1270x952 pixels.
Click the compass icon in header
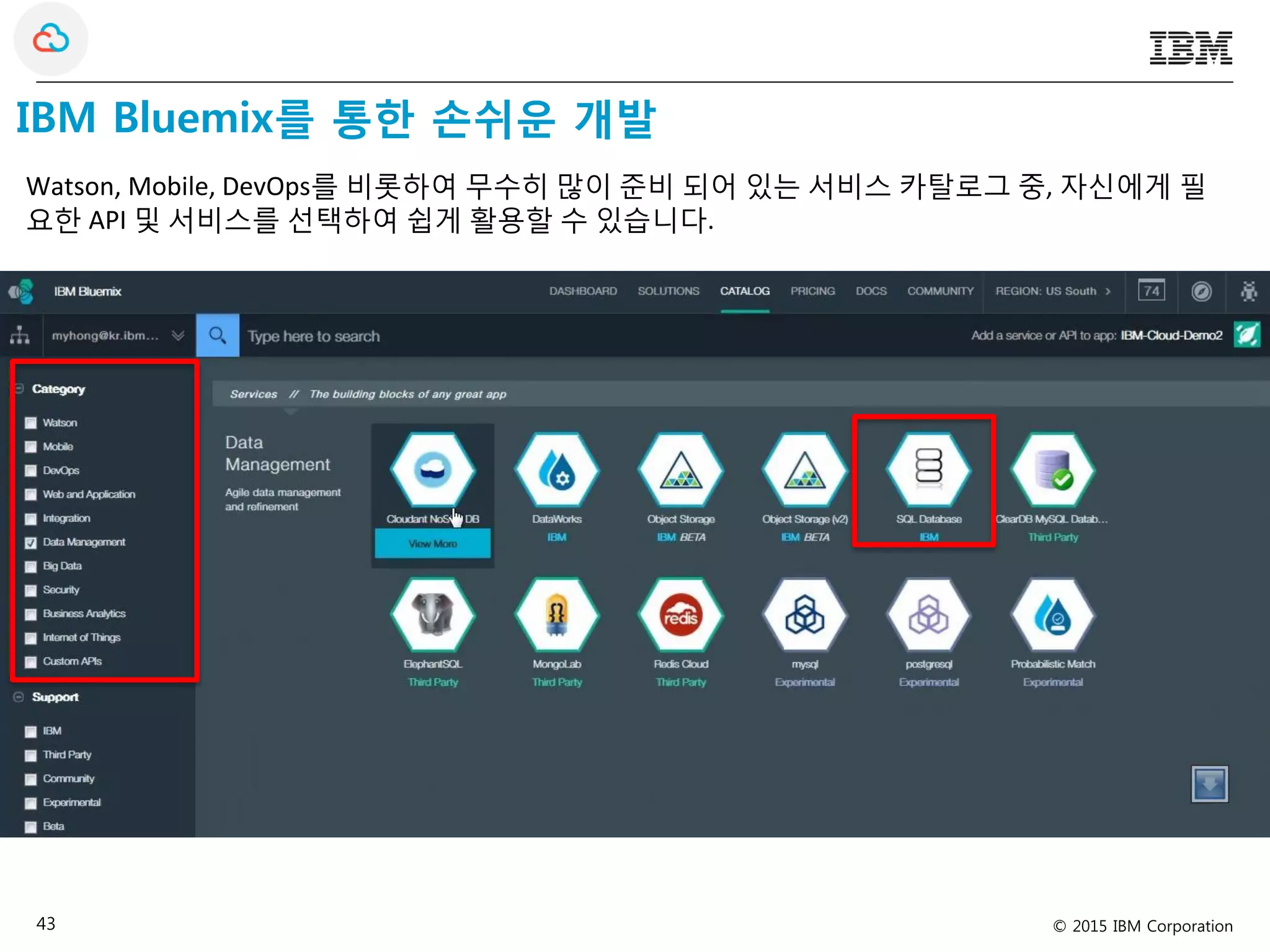1201,291
